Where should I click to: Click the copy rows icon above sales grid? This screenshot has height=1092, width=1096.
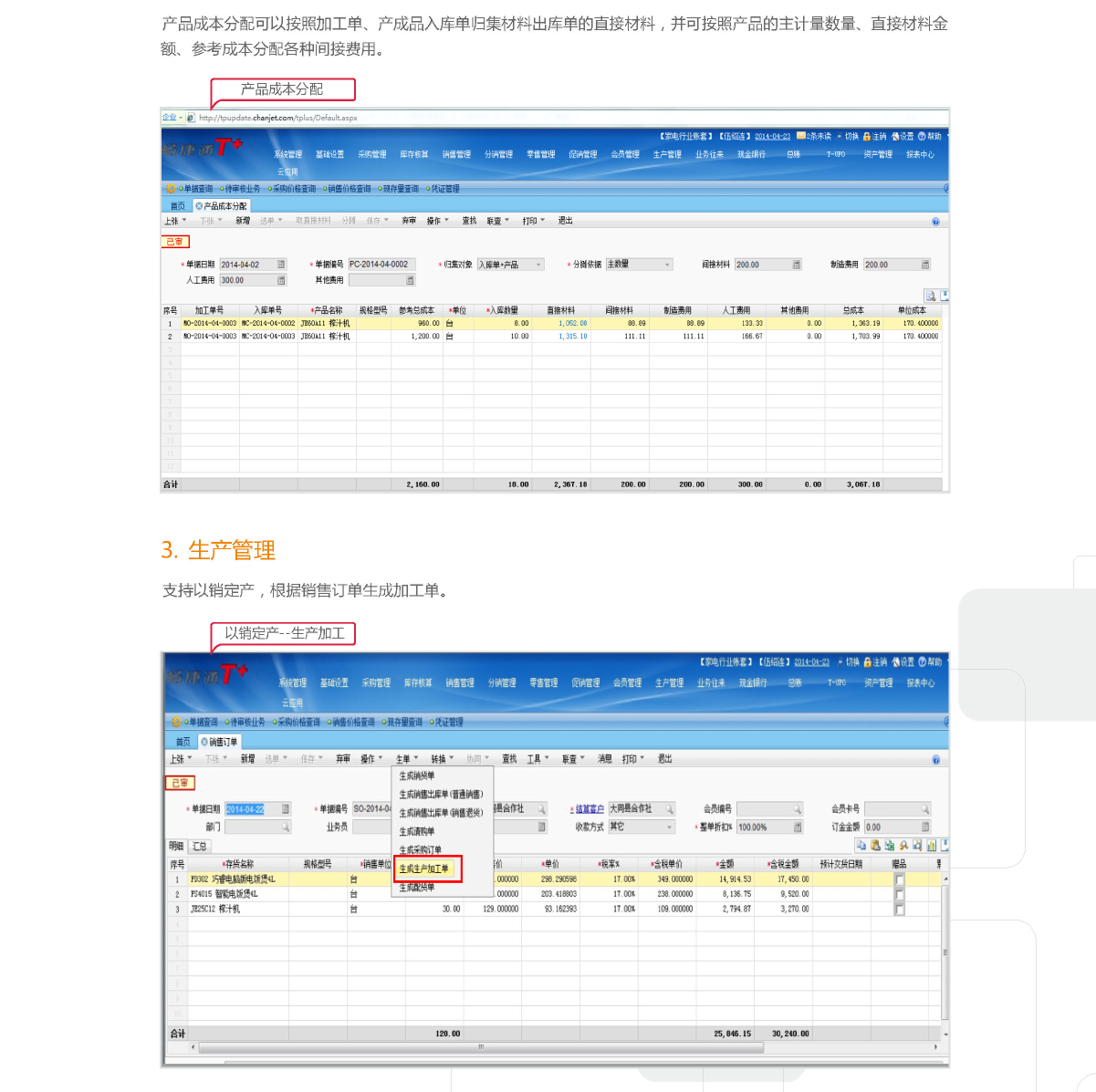pos(861,846)
